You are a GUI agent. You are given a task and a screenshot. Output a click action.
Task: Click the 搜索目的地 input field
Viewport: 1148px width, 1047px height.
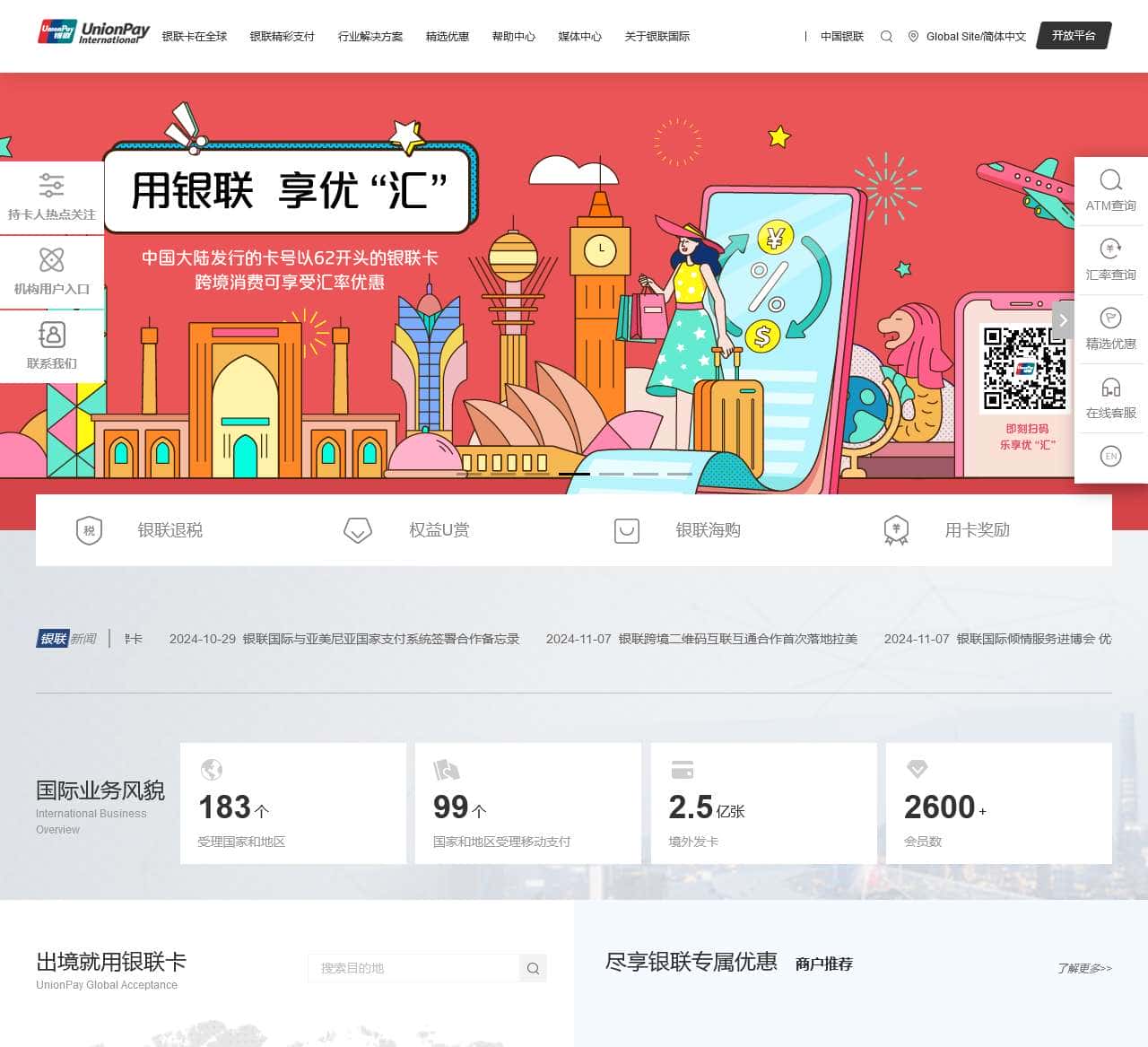point(413,968)
